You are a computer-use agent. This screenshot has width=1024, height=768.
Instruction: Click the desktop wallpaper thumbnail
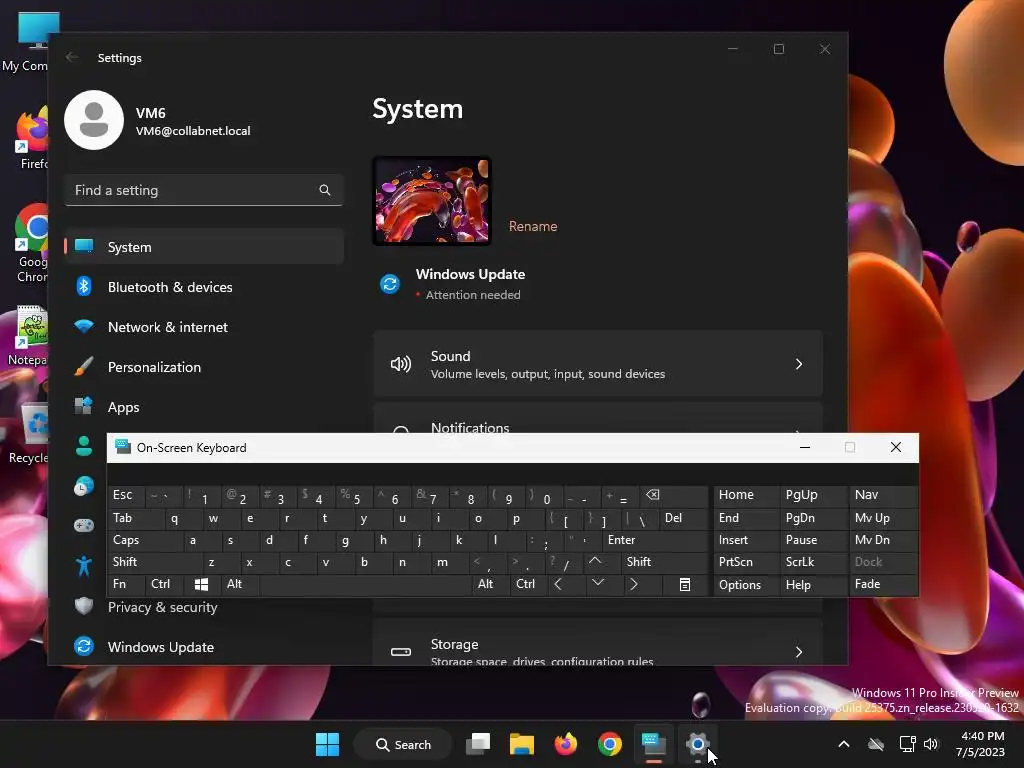tap(432, 201)
